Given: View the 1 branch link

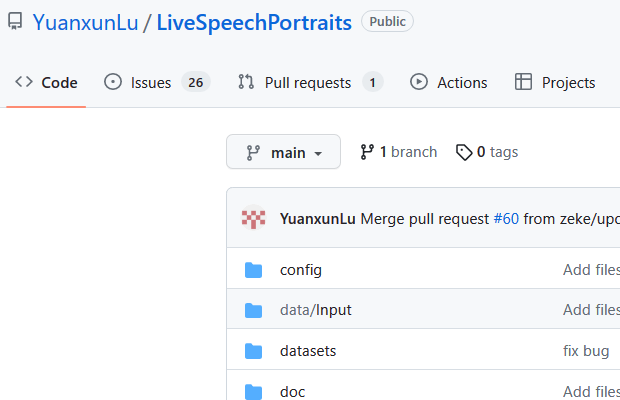Looking at the screenshot, I should pos(399,152).
